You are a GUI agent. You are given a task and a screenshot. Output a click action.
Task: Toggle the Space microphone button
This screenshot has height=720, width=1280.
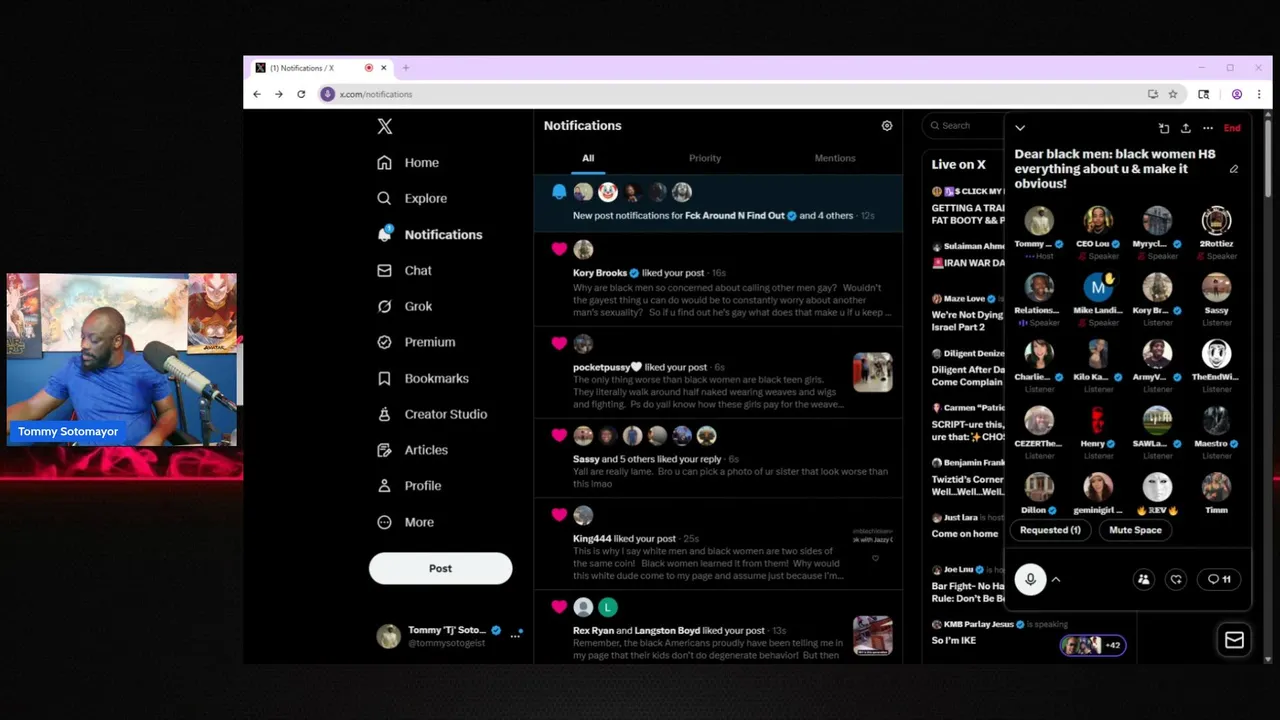[x=1030, y=579]
